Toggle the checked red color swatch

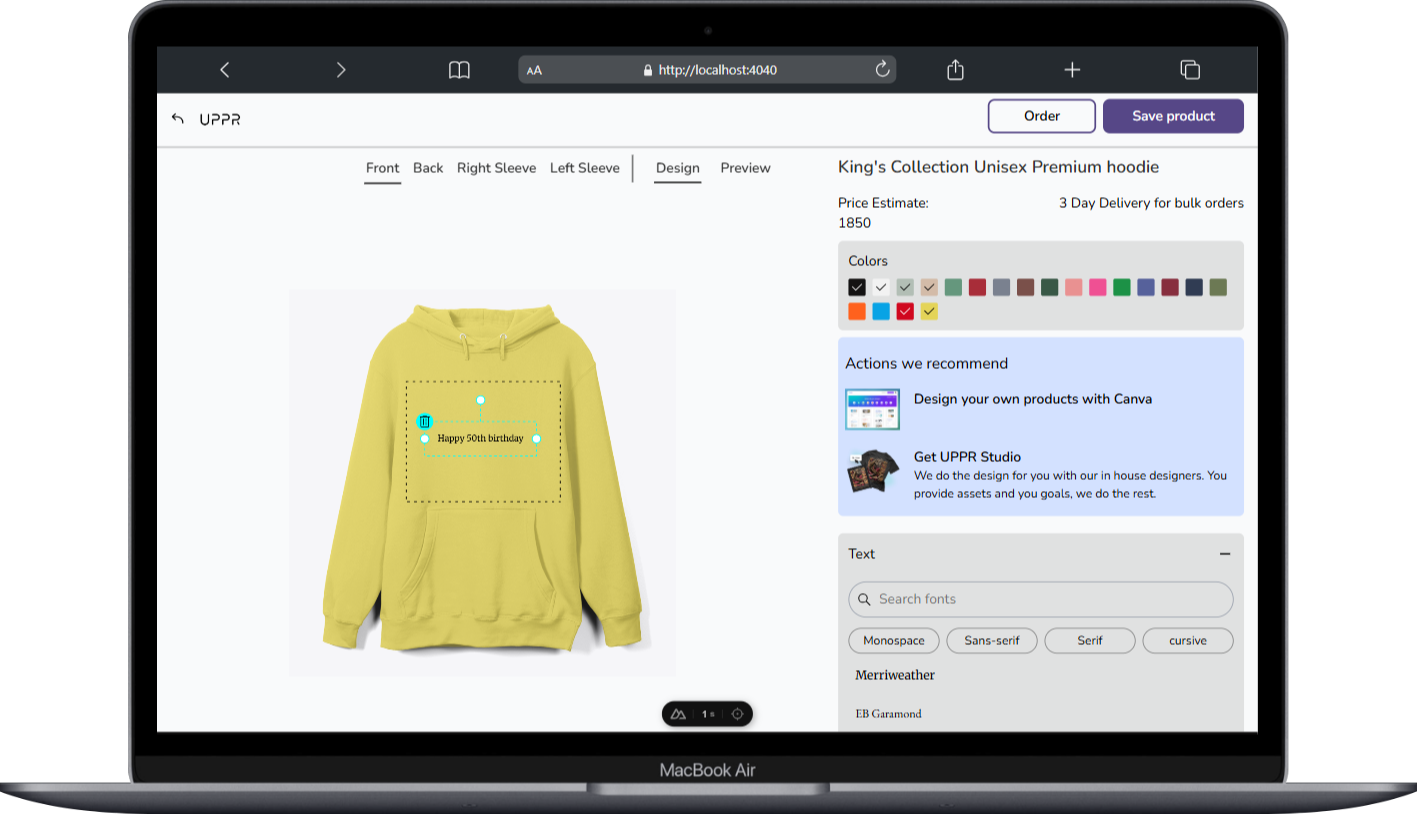point(905,311)
